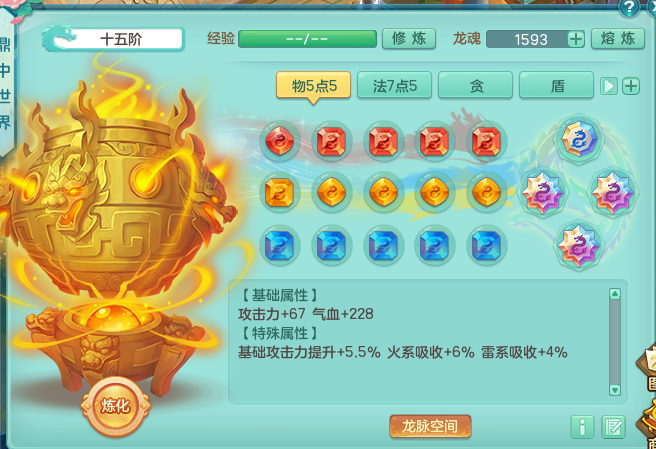Click the 修炼 button

click(x=409, y=39)
